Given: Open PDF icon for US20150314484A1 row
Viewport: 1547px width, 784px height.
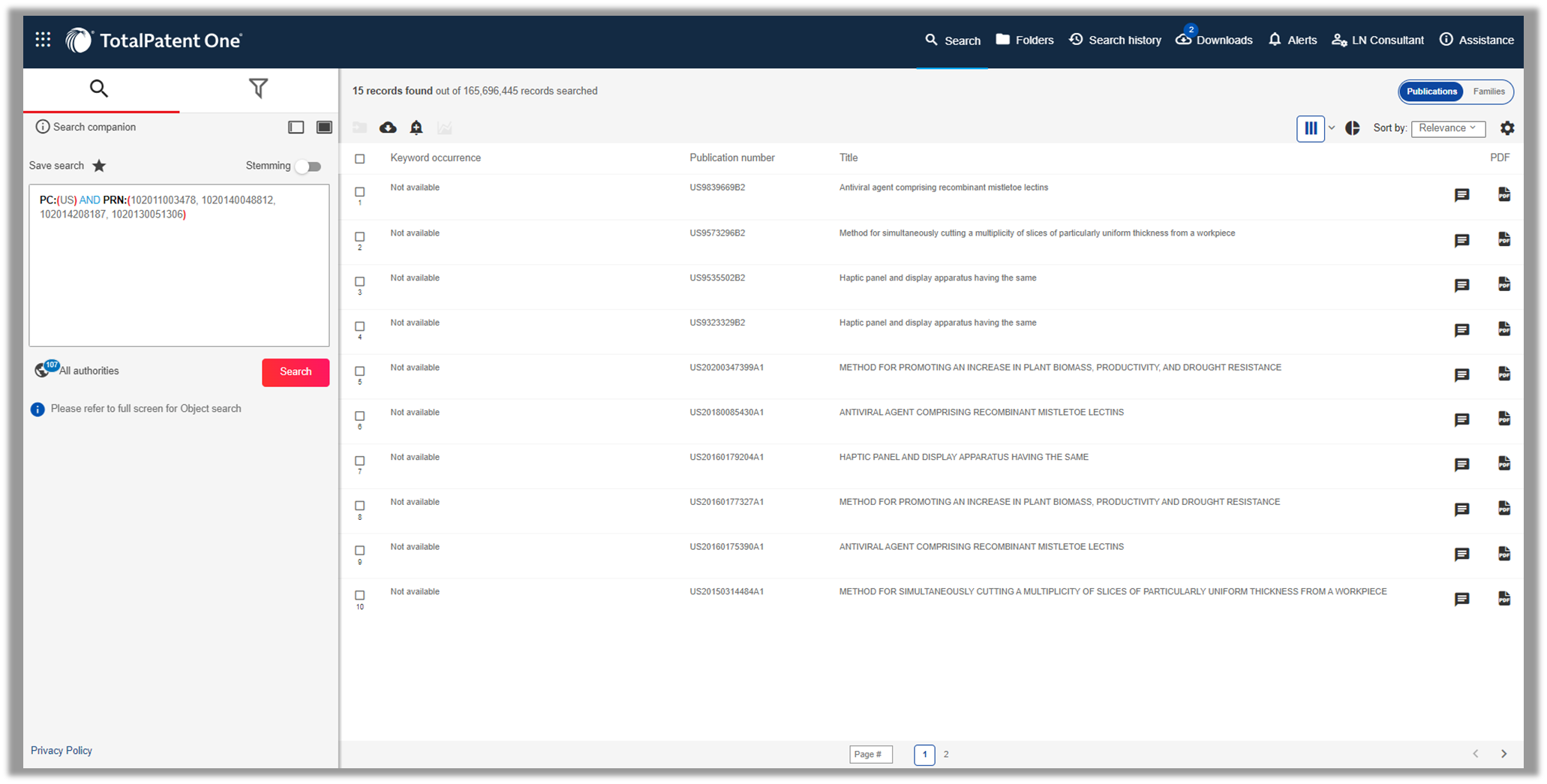Looking at the screenshot, I should click(x=1504, y=599).
